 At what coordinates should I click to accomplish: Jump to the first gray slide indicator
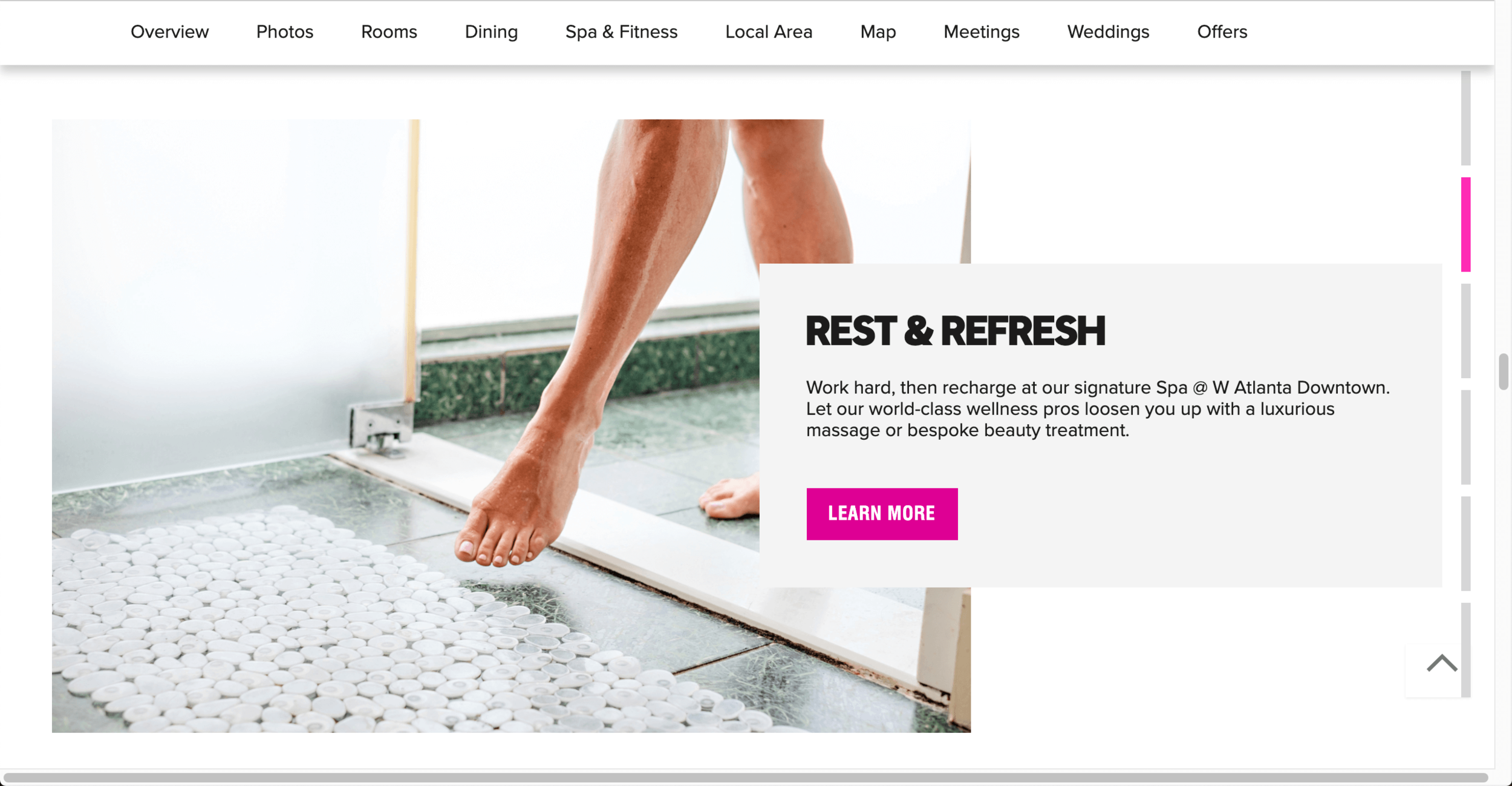1465,118
